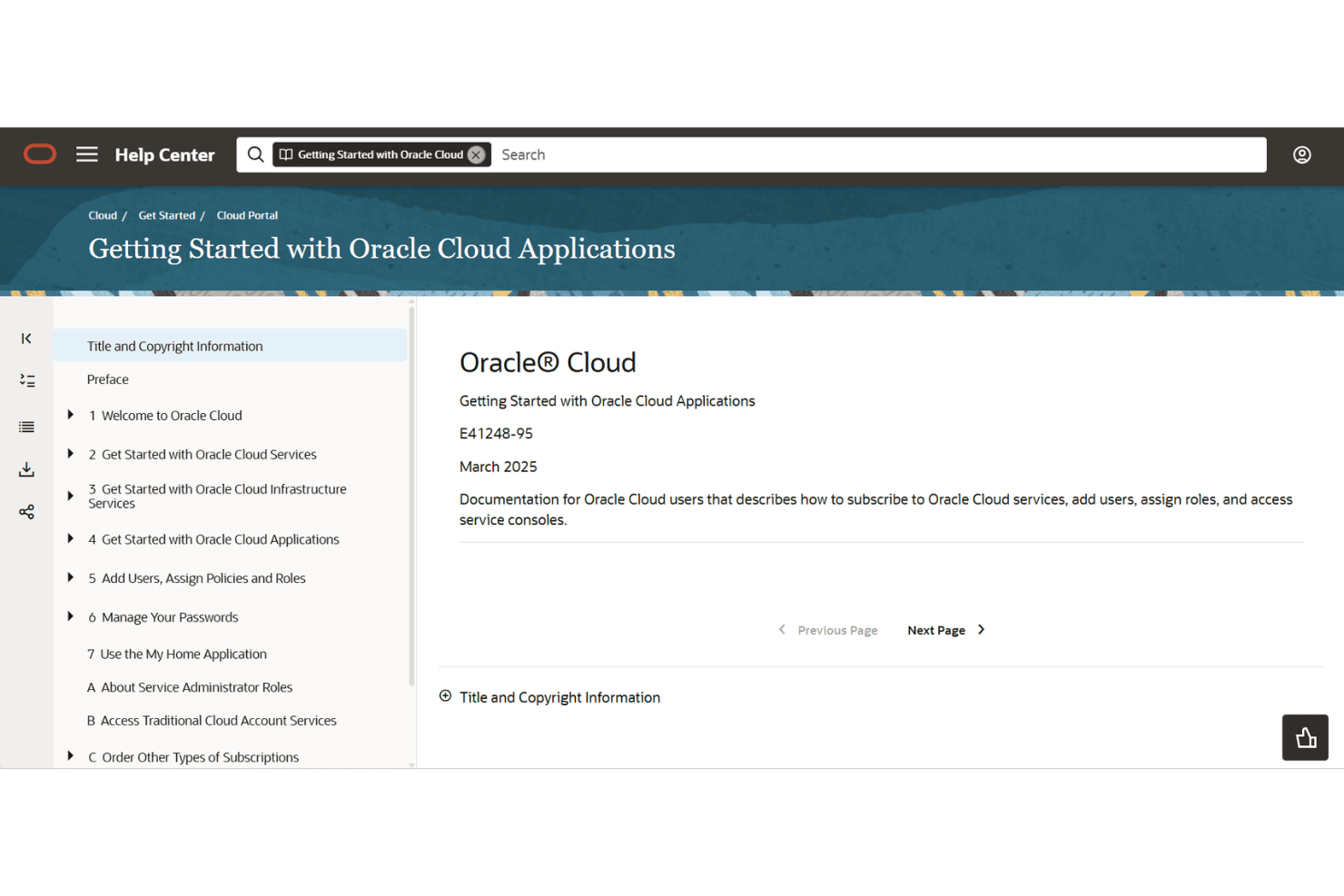Screen dimensions: 1344x896
Task: Expand chapter 3 Oracle Cloud Infrastructure Services
Action: click(x=71, y=496)
